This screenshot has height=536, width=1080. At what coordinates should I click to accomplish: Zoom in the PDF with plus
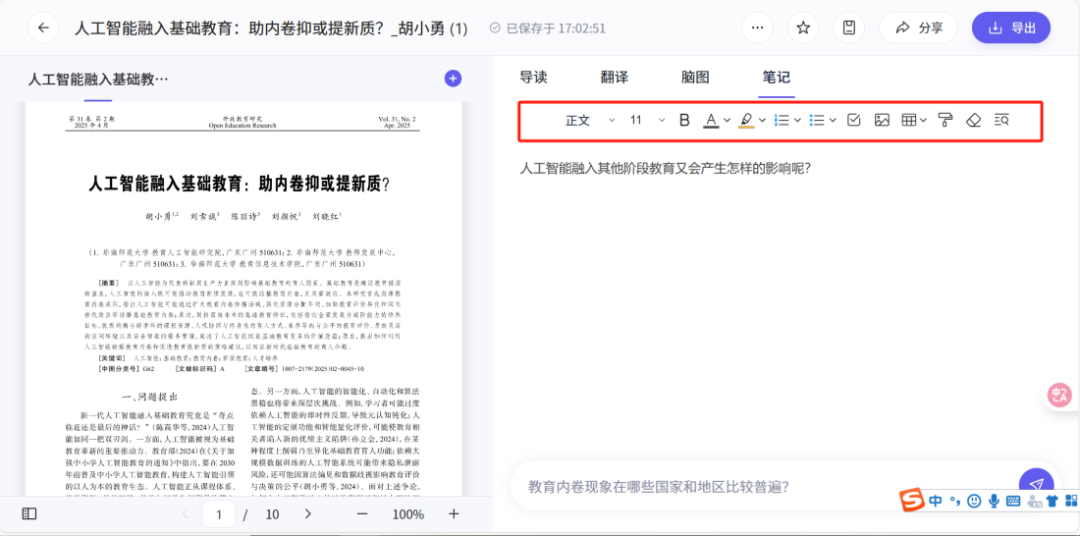454,514
